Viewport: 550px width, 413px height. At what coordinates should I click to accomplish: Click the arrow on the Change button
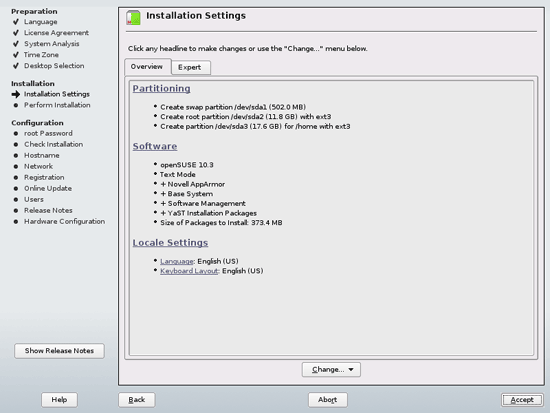pyautogui.click(x=351, y=369)
